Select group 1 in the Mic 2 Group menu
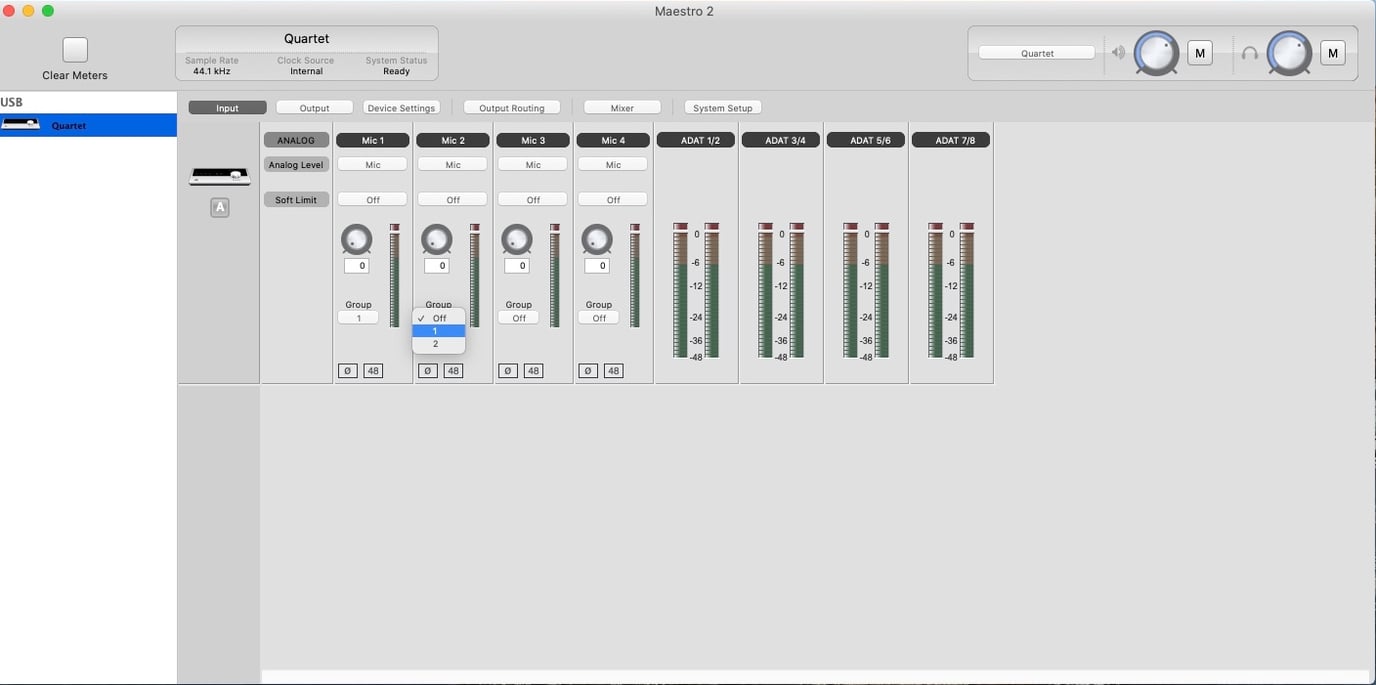 (x=439, y=331)
